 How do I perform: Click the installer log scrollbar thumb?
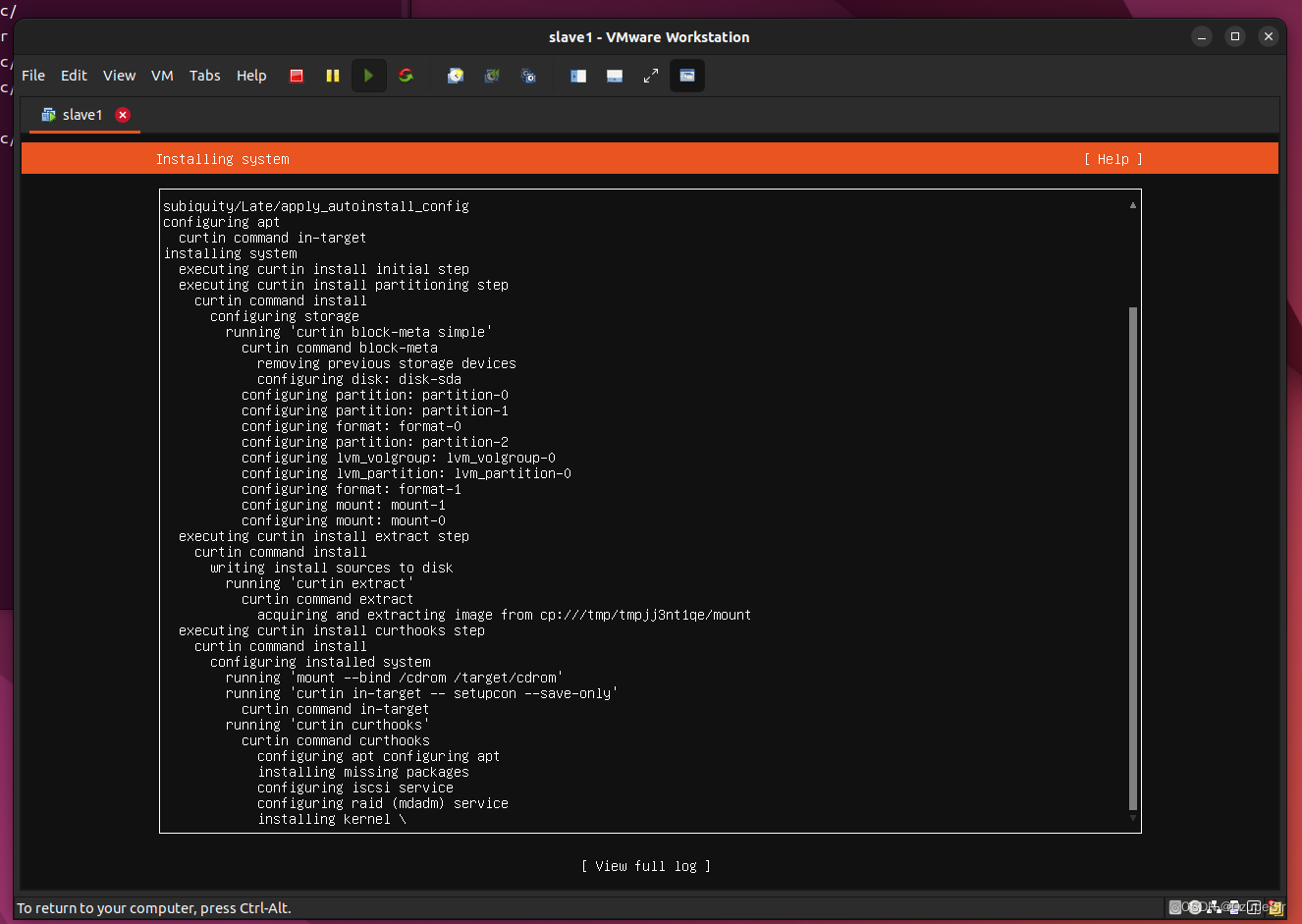click(1132, 559)
